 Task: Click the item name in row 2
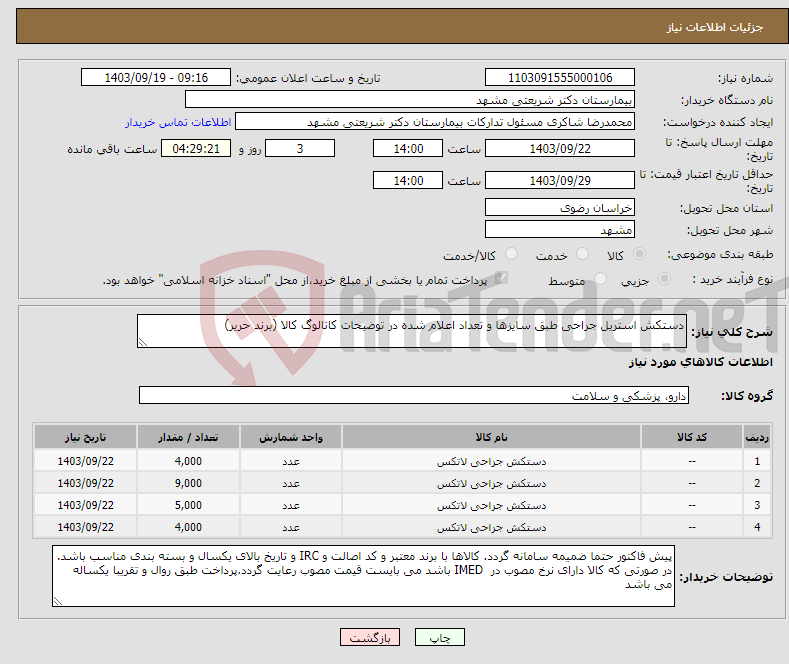[x=491, y=483]
